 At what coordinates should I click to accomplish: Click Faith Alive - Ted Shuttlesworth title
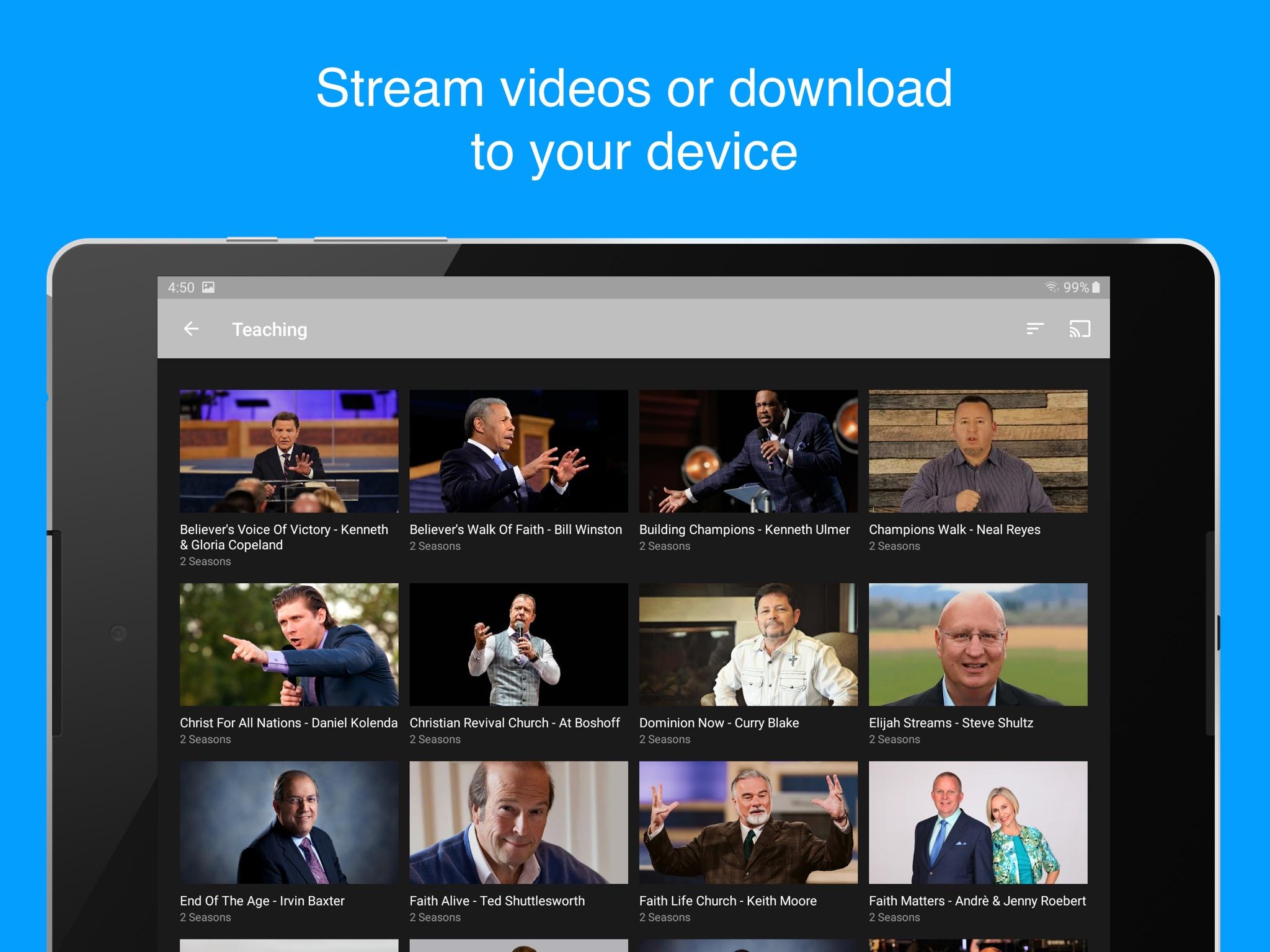coord(497,901)
